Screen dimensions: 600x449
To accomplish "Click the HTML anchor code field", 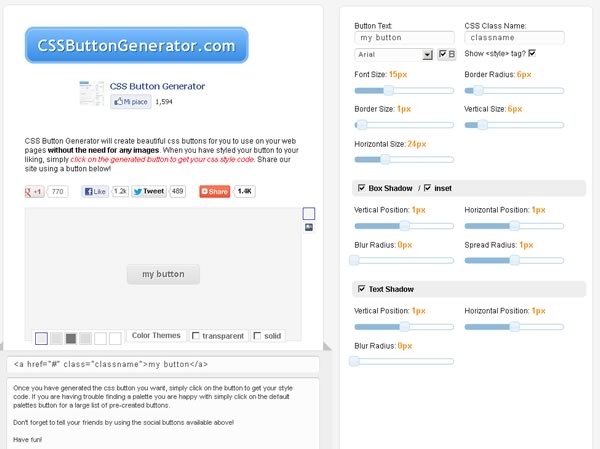I will click(x=163, y=364).
